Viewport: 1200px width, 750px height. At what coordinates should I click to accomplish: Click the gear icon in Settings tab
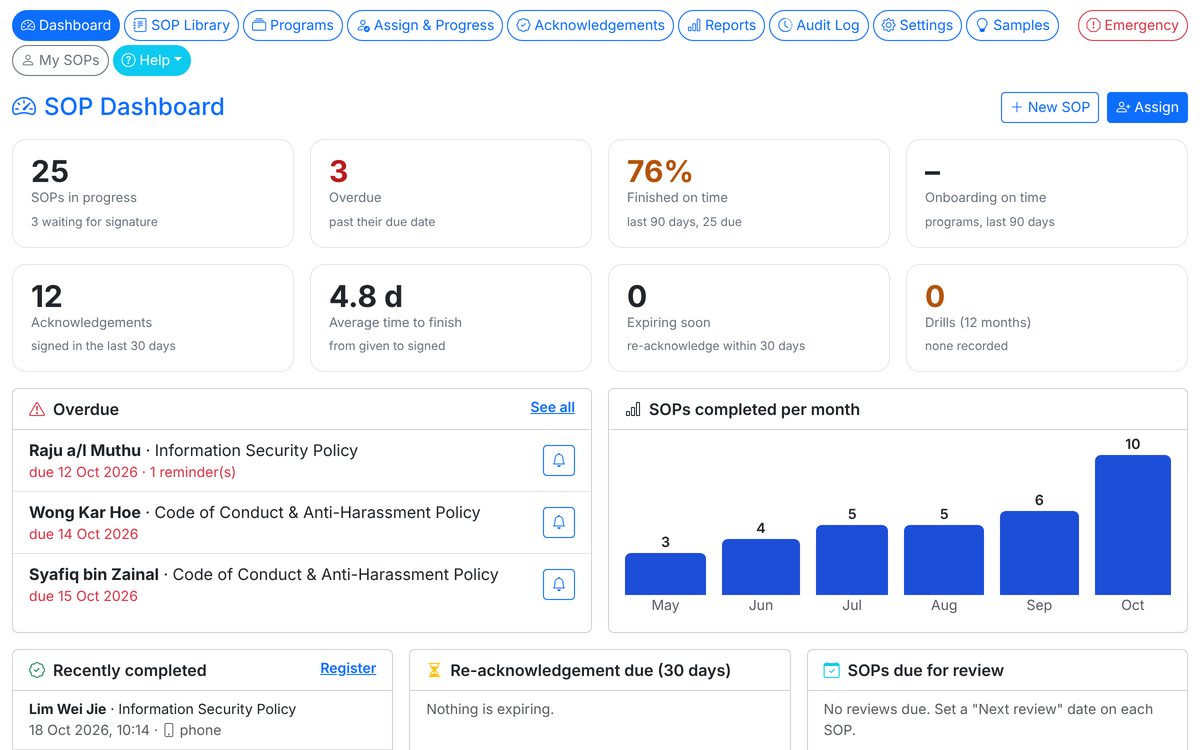point(888,25)
